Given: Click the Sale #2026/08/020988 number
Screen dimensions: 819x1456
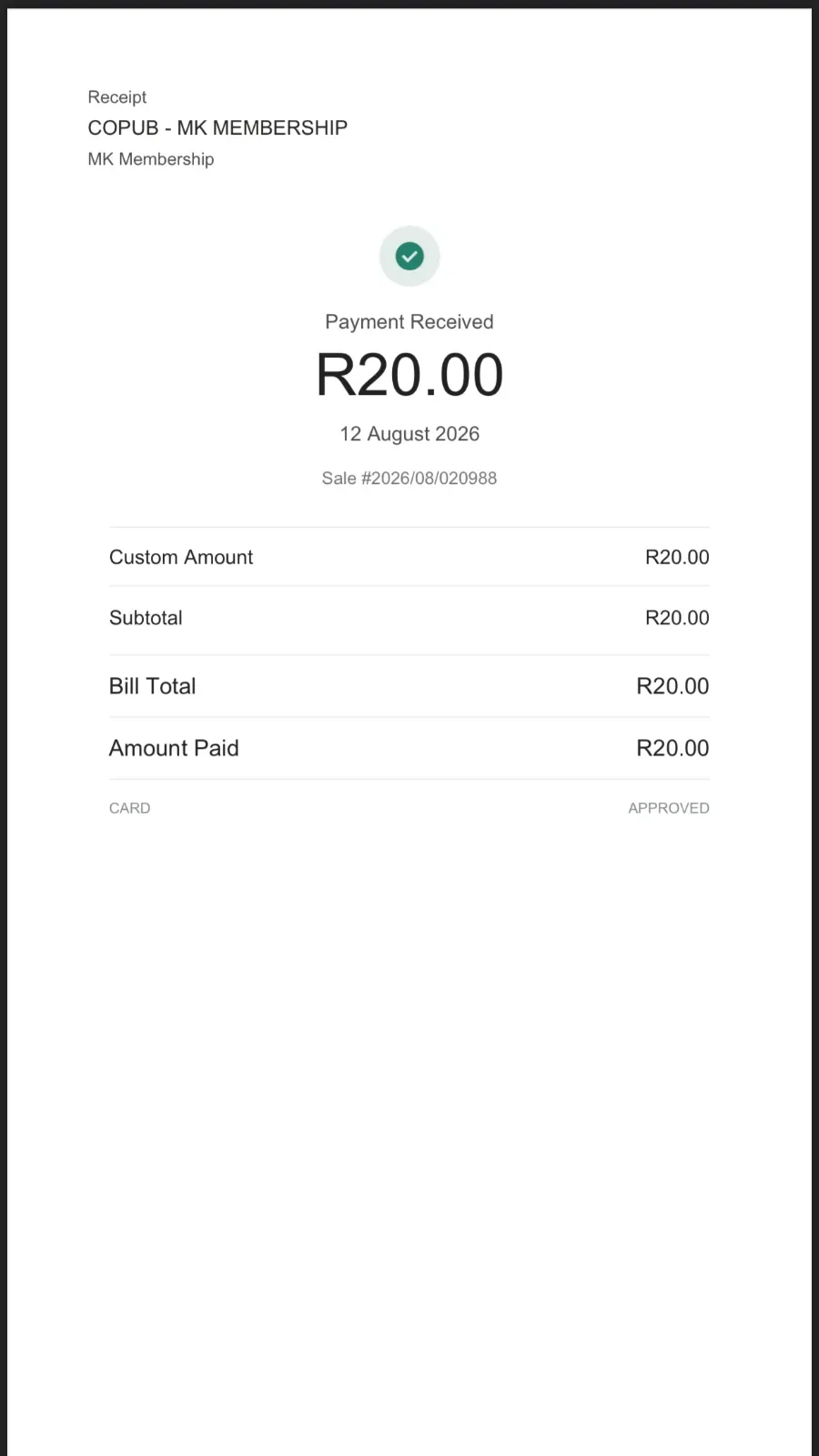Looking at the screenshot, I should pos(409,479).
